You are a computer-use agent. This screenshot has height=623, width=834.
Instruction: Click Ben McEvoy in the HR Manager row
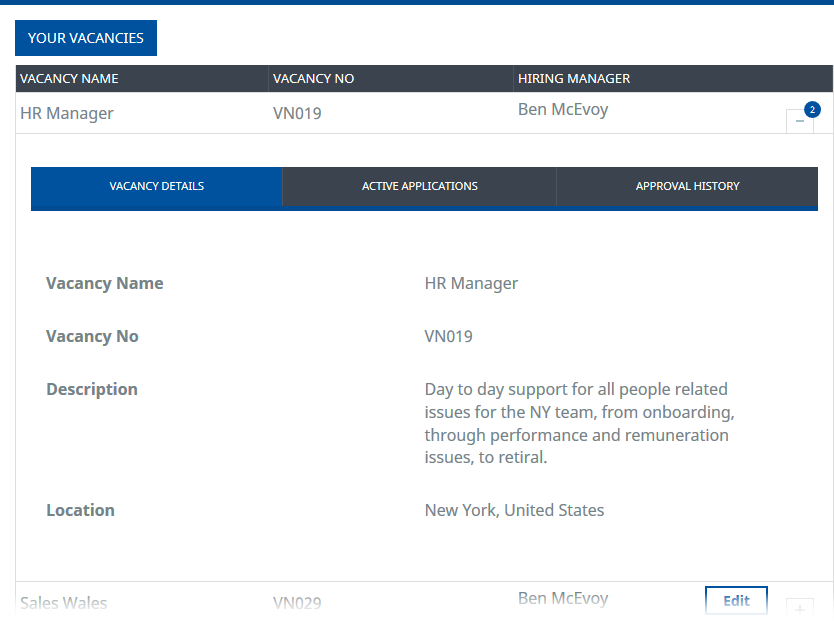click(562, 109)
